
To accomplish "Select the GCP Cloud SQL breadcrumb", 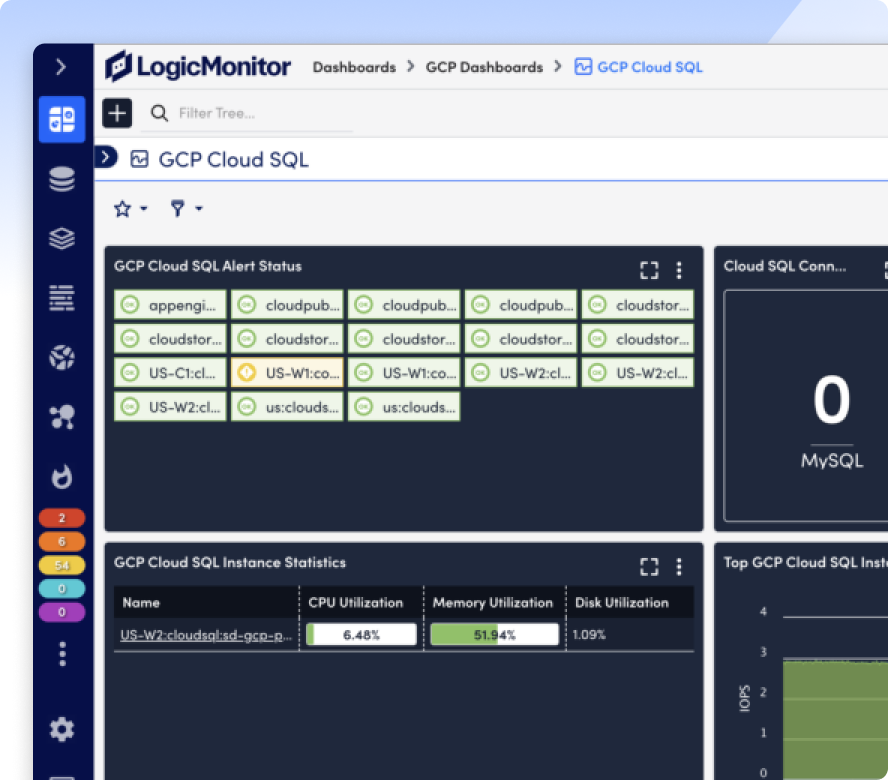I will [638, 67].
